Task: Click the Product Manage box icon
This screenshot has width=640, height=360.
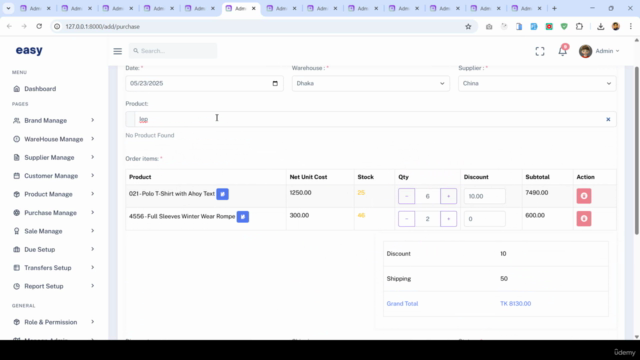Action: coord(16,194)
